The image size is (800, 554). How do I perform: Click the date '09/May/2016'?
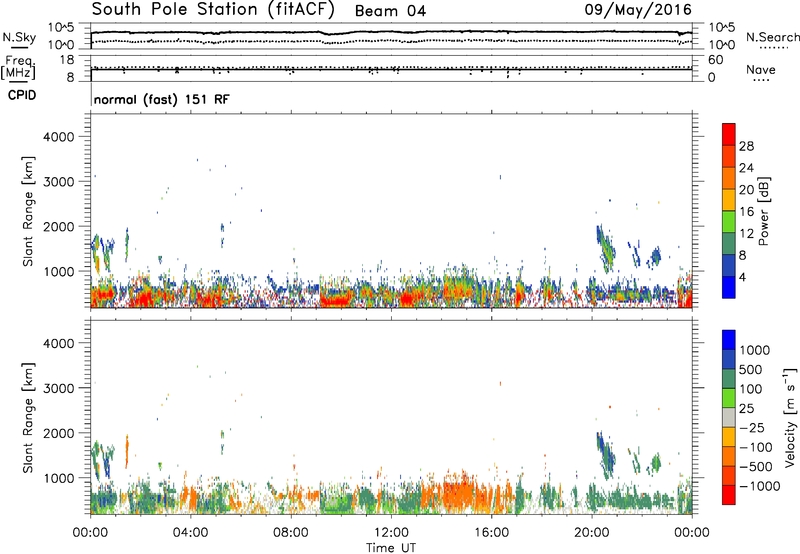click(x=638, y=10)
